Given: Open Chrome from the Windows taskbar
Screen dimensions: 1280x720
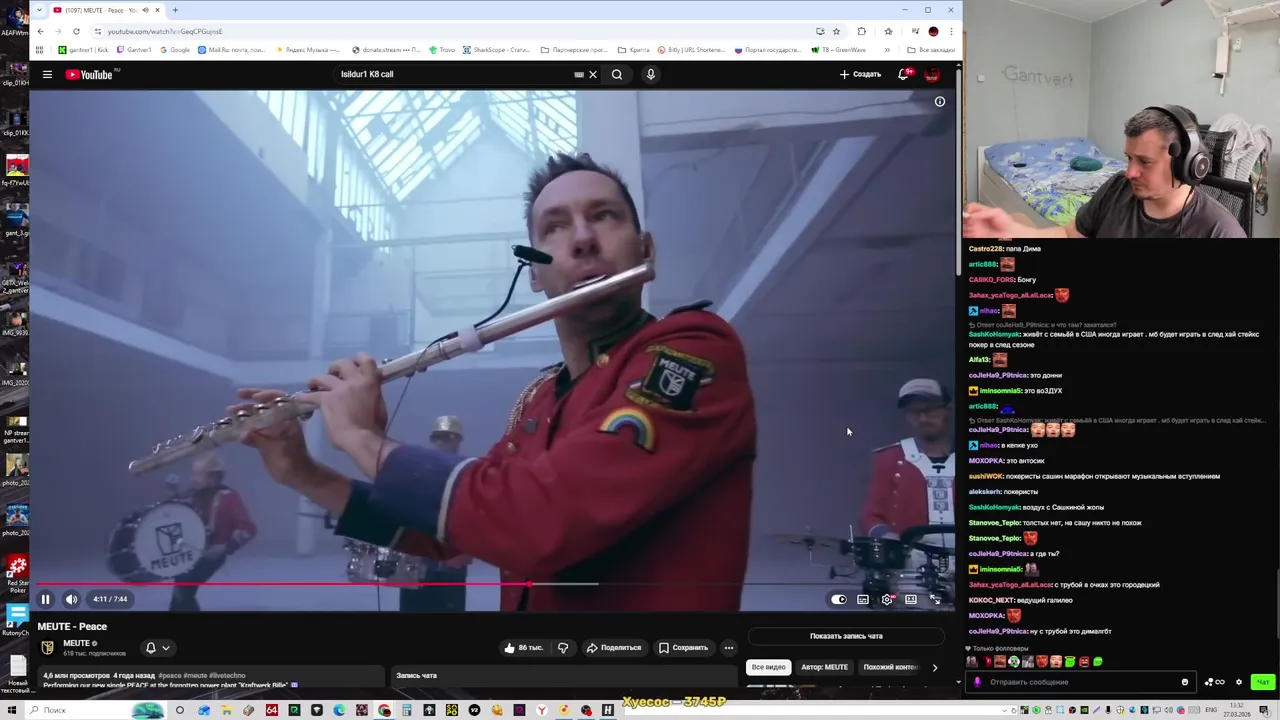Looking at the screenshot, I should click(384, 710).
